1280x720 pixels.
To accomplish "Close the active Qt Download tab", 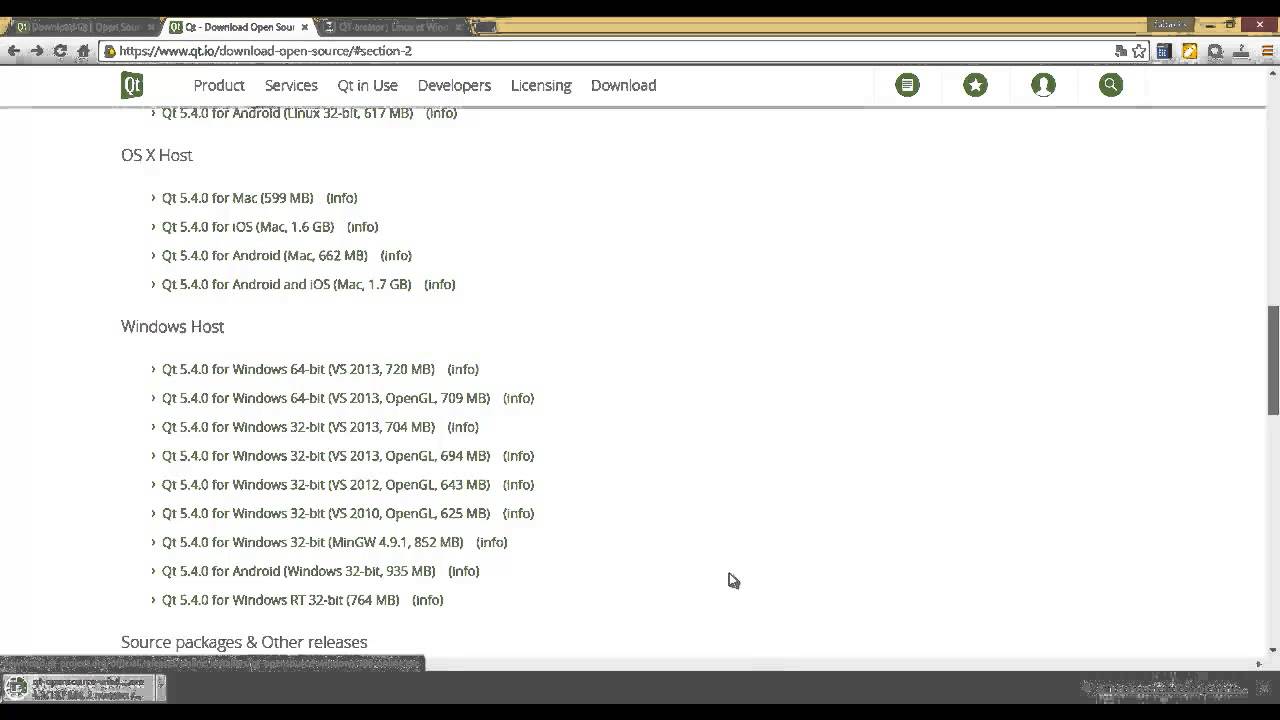I will [305, 27].
